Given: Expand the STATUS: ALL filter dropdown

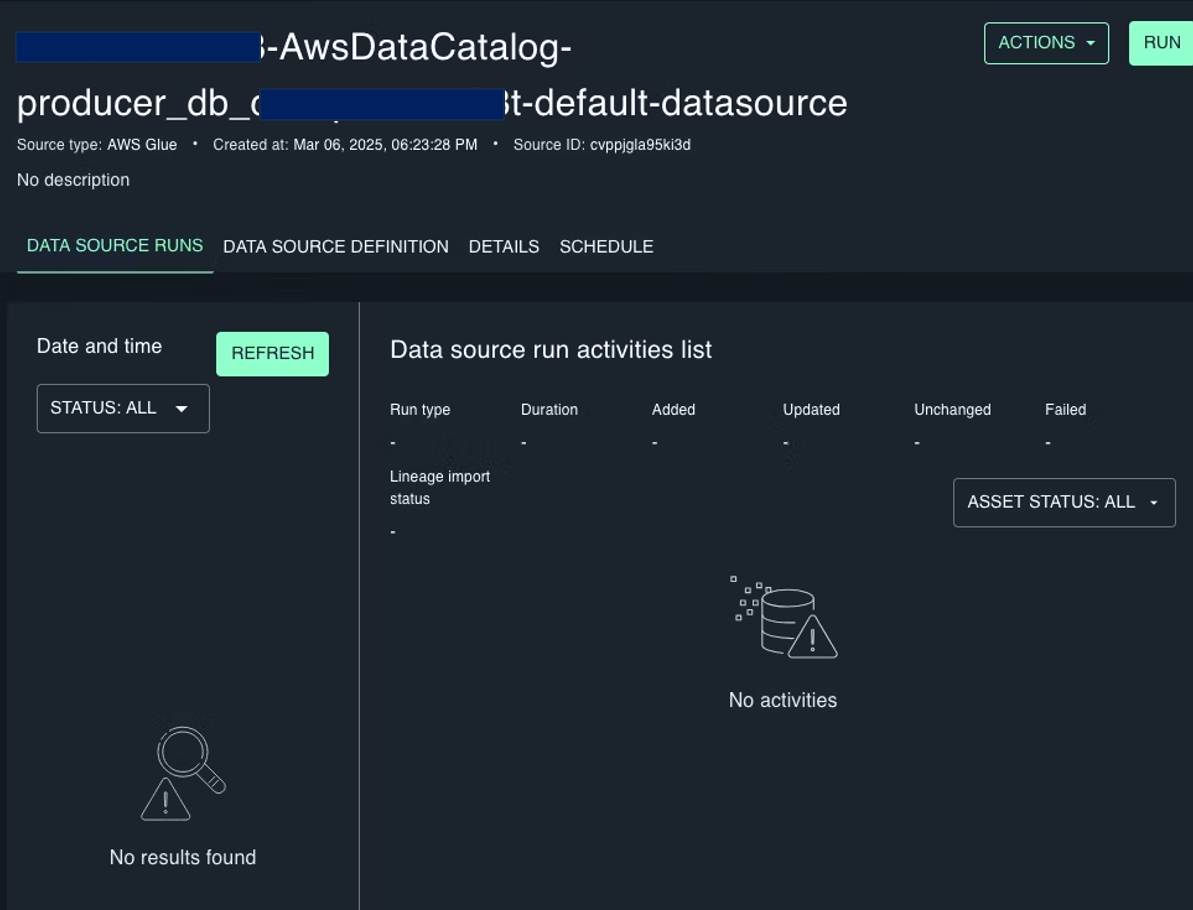Looking at the screenshot, I should coord(123,409).
